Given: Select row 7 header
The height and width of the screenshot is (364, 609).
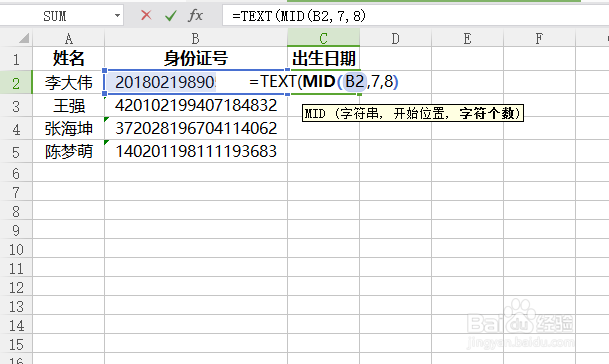Looking at the screenshot, I should pos(16,192).
